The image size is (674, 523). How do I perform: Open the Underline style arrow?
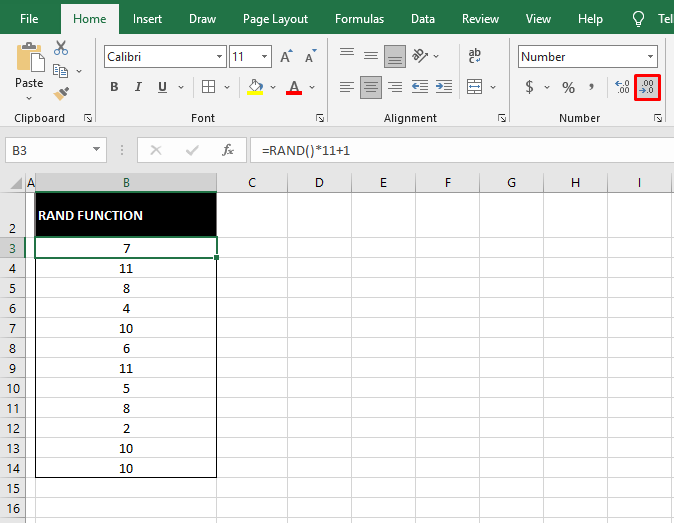coord(181,87)
